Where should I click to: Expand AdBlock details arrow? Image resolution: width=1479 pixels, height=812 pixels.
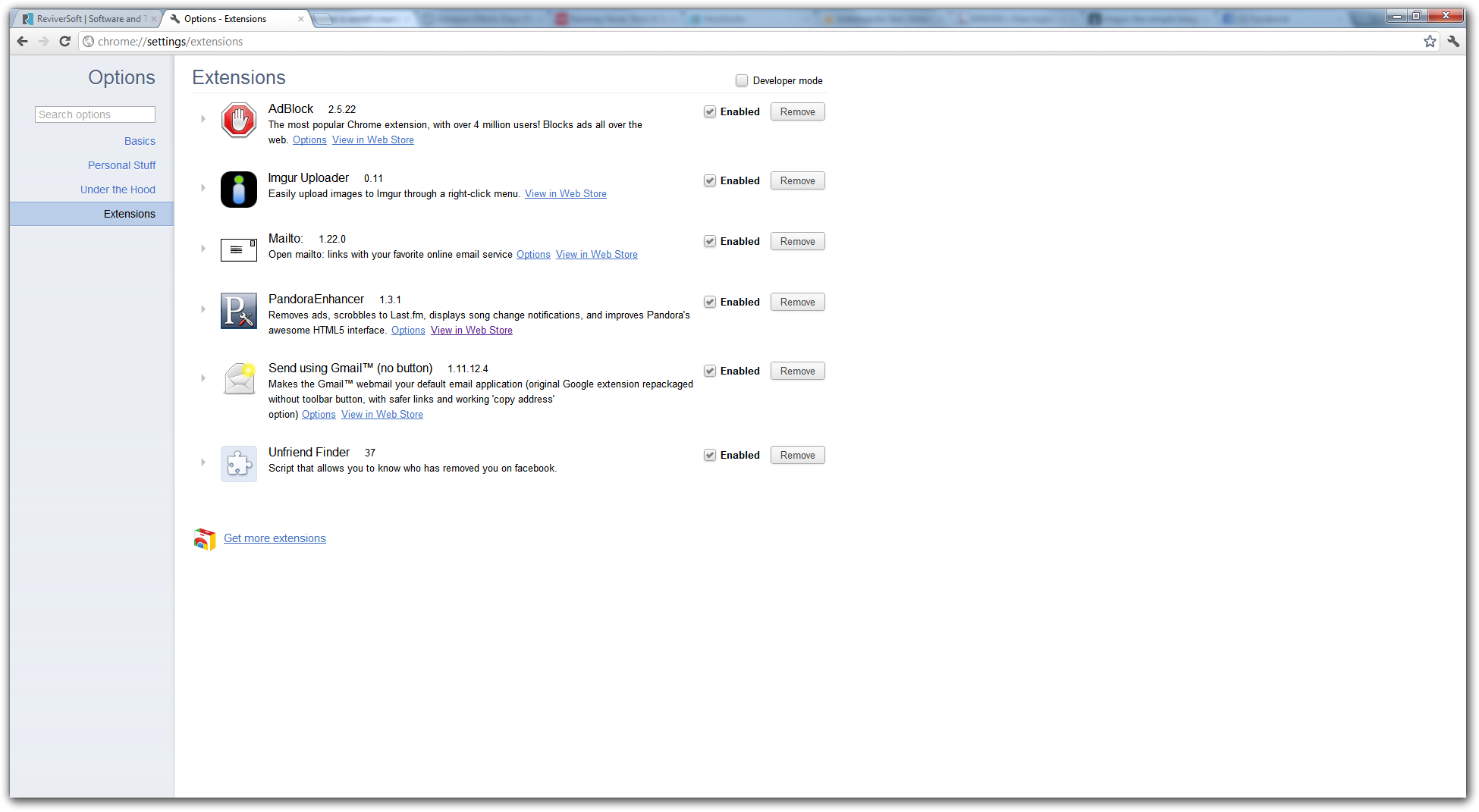(x=203, y=119)
